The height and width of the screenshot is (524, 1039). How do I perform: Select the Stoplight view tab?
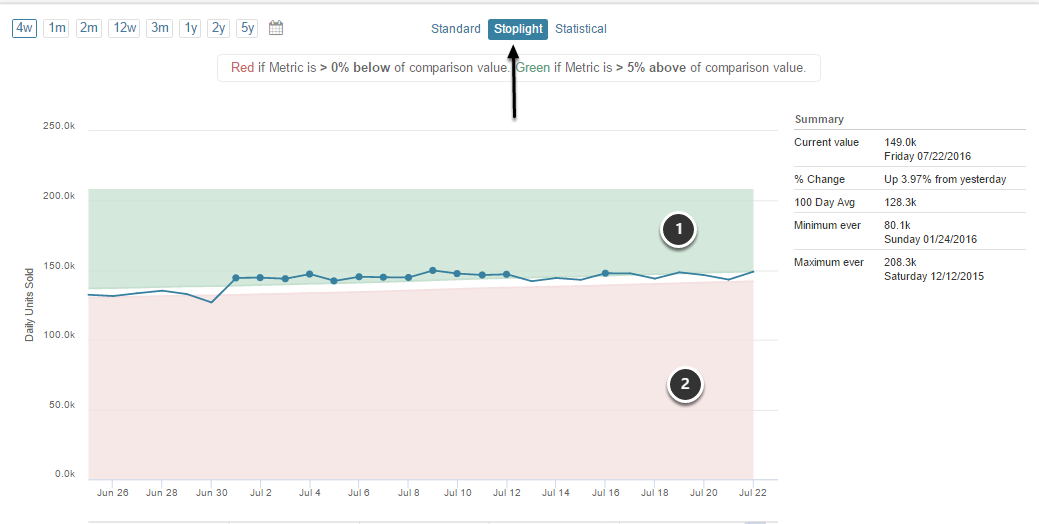[518, 29]
